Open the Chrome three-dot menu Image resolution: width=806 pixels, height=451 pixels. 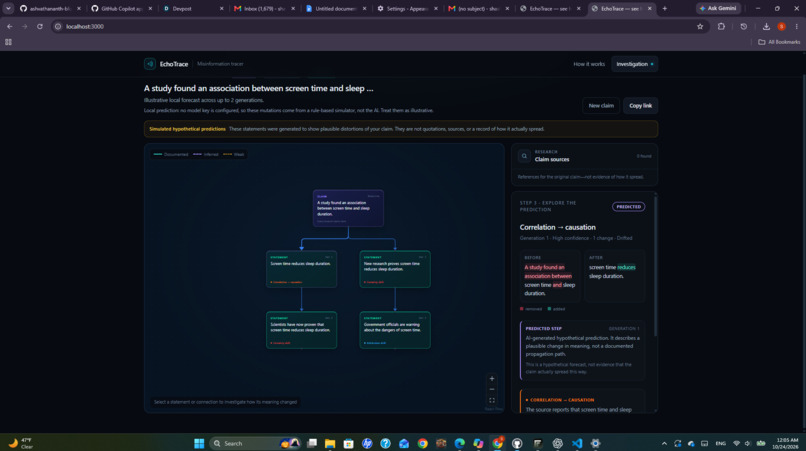[796, 26]
